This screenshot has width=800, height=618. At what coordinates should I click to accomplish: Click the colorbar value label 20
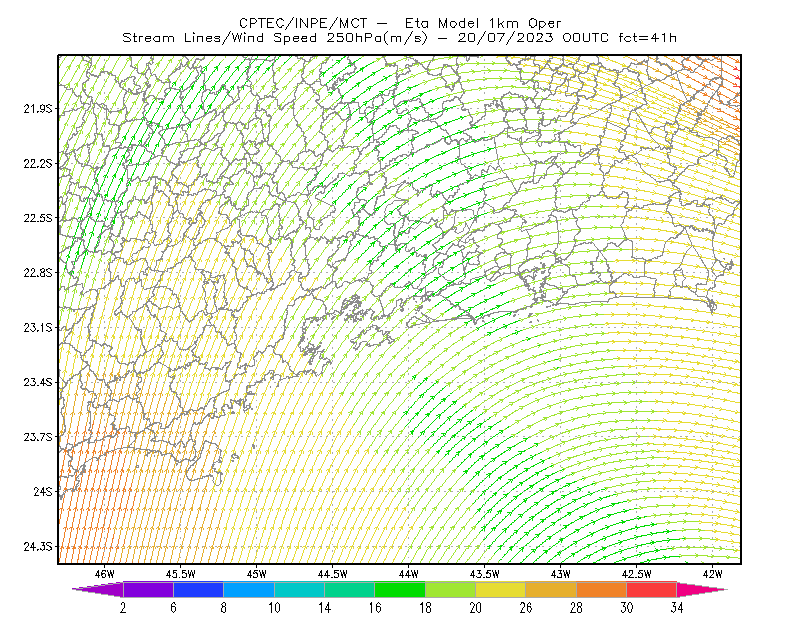(476, 608)
